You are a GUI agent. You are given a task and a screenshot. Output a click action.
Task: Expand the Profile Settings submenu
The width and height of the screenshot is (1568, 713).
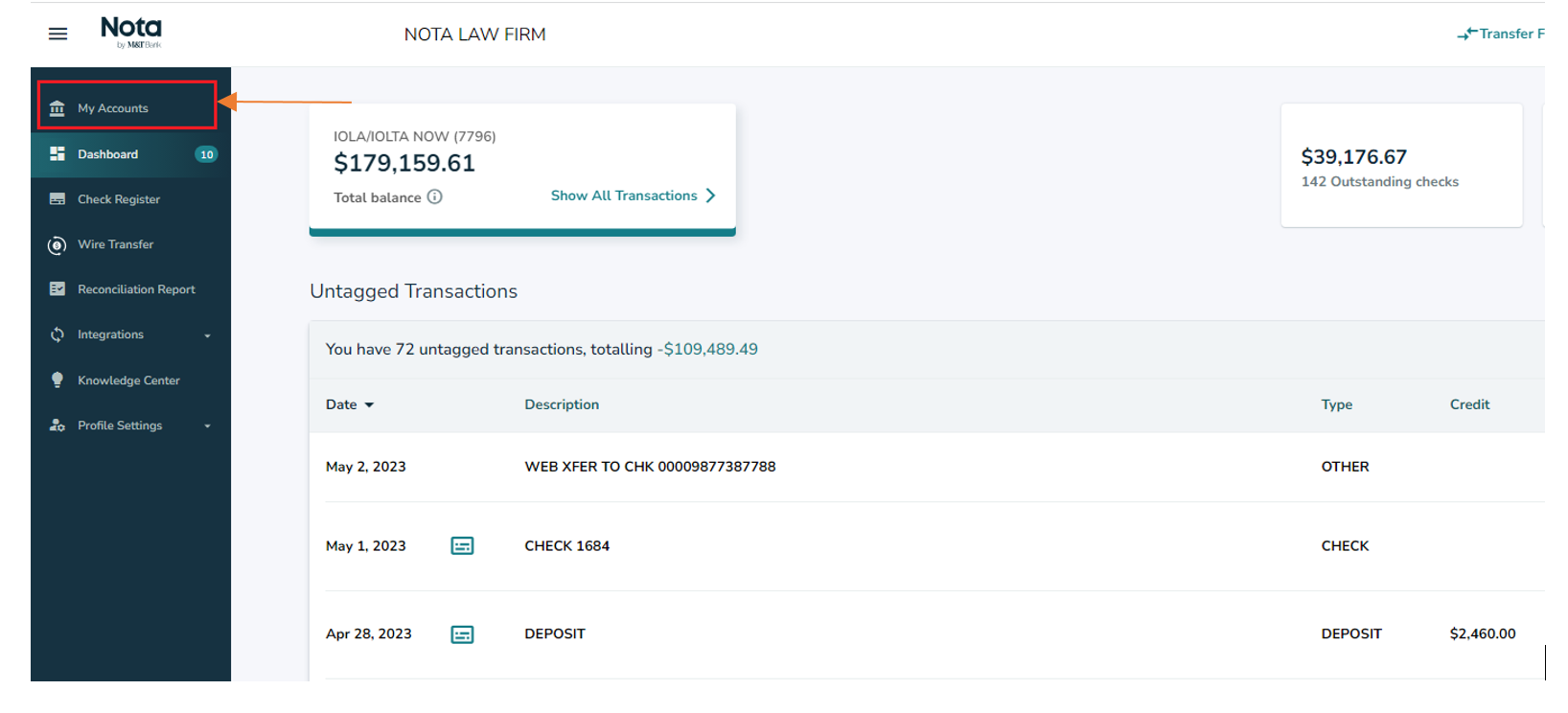(207, 426)
